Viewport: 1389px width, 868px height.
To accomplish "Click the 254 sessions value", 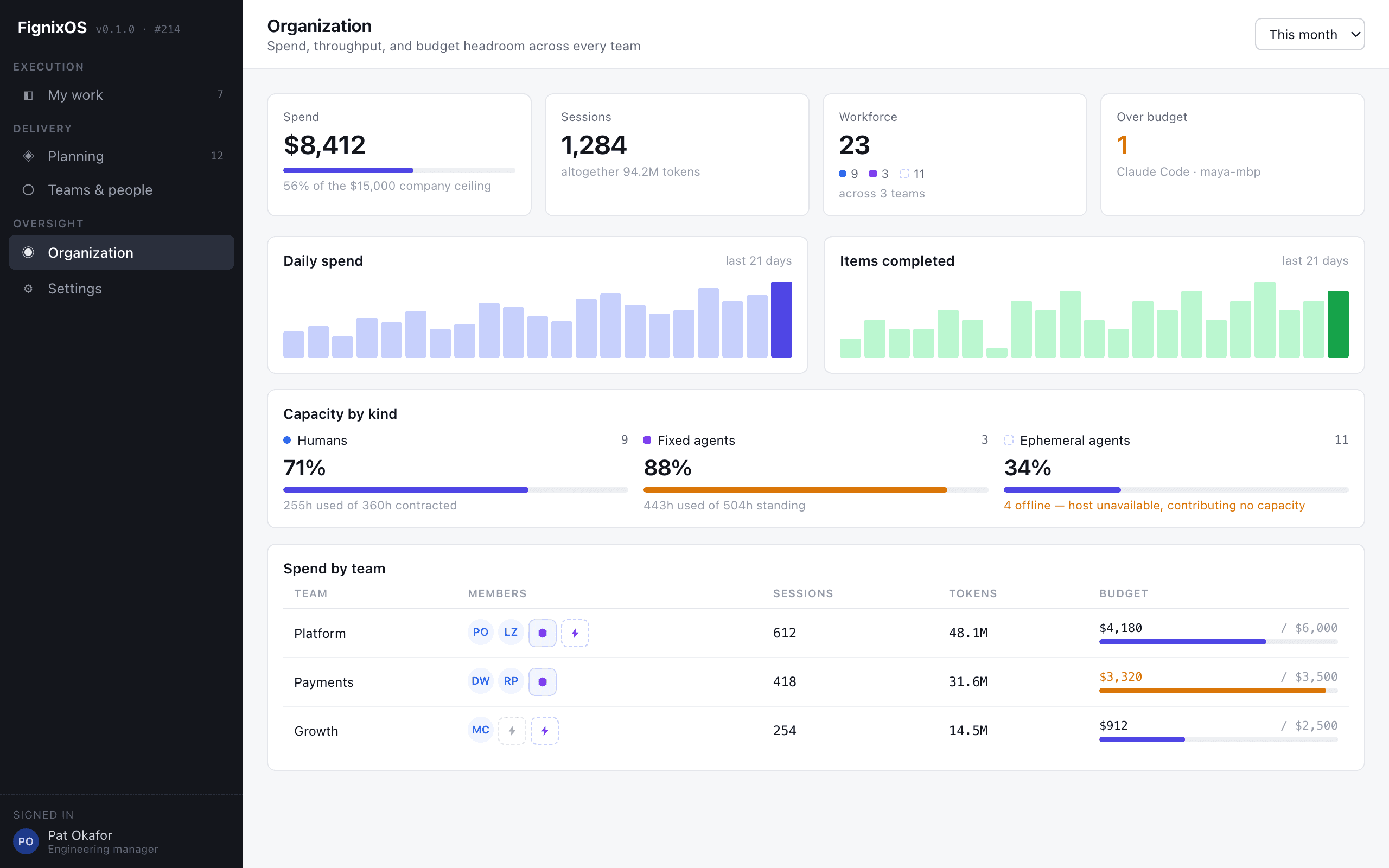I will point(785,731).
